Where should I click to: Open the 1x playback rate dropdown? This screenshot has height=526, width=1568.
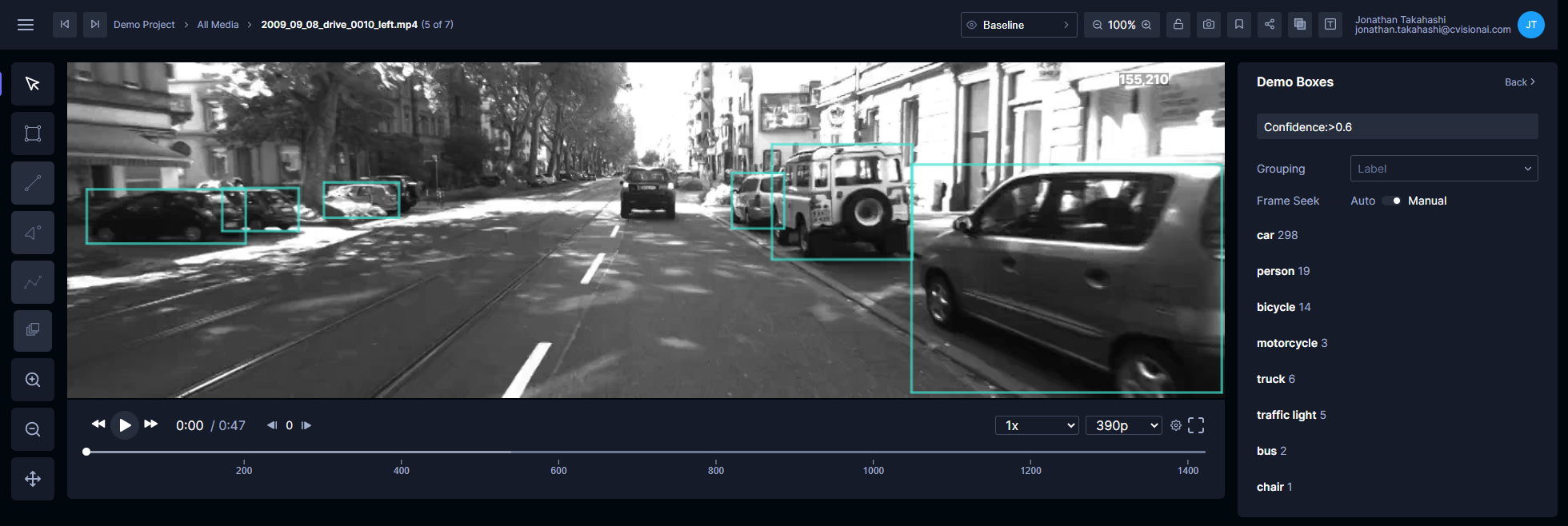pyautogui.click(x=1037, y=425)
